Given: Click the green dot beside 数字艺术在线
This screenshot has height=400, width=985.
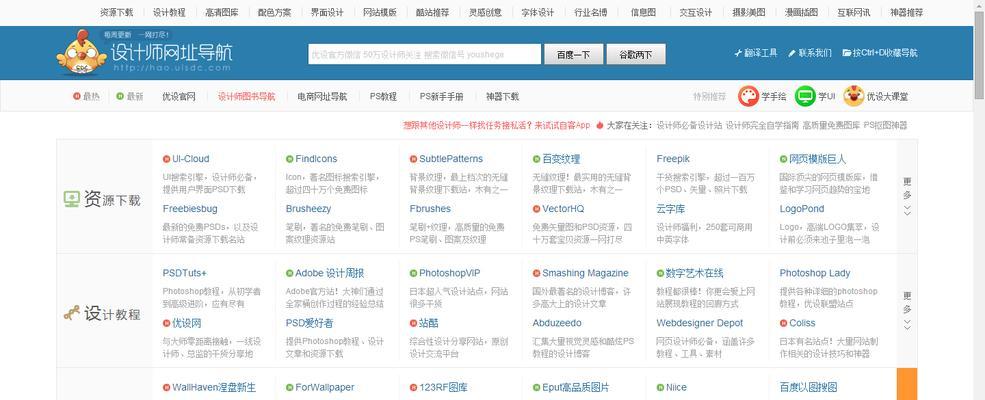Looking at the screenshot, I should click(660, 273).
